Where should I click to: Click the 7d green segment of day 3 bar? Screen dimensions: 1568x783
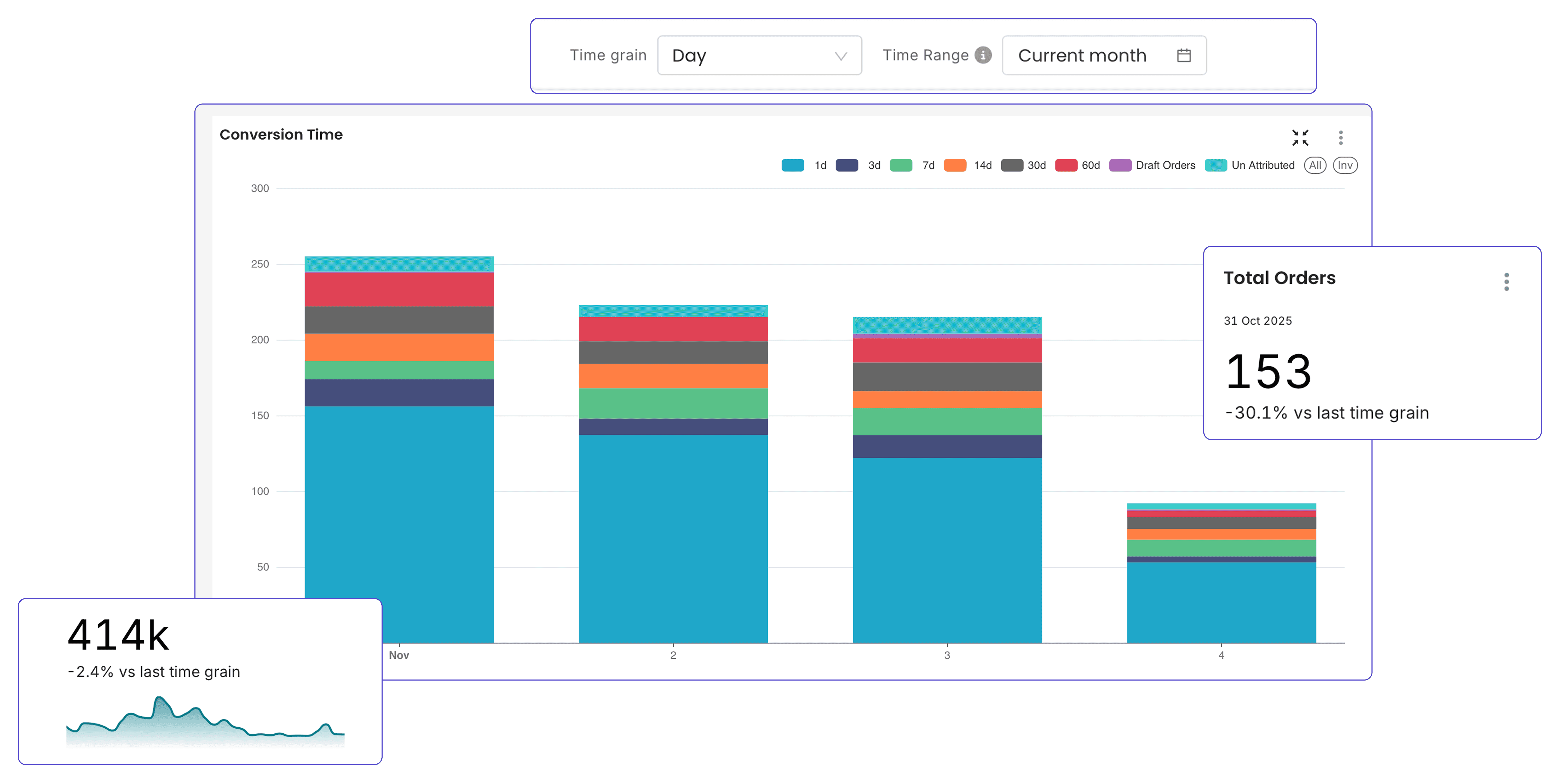(x=947, y=421)
